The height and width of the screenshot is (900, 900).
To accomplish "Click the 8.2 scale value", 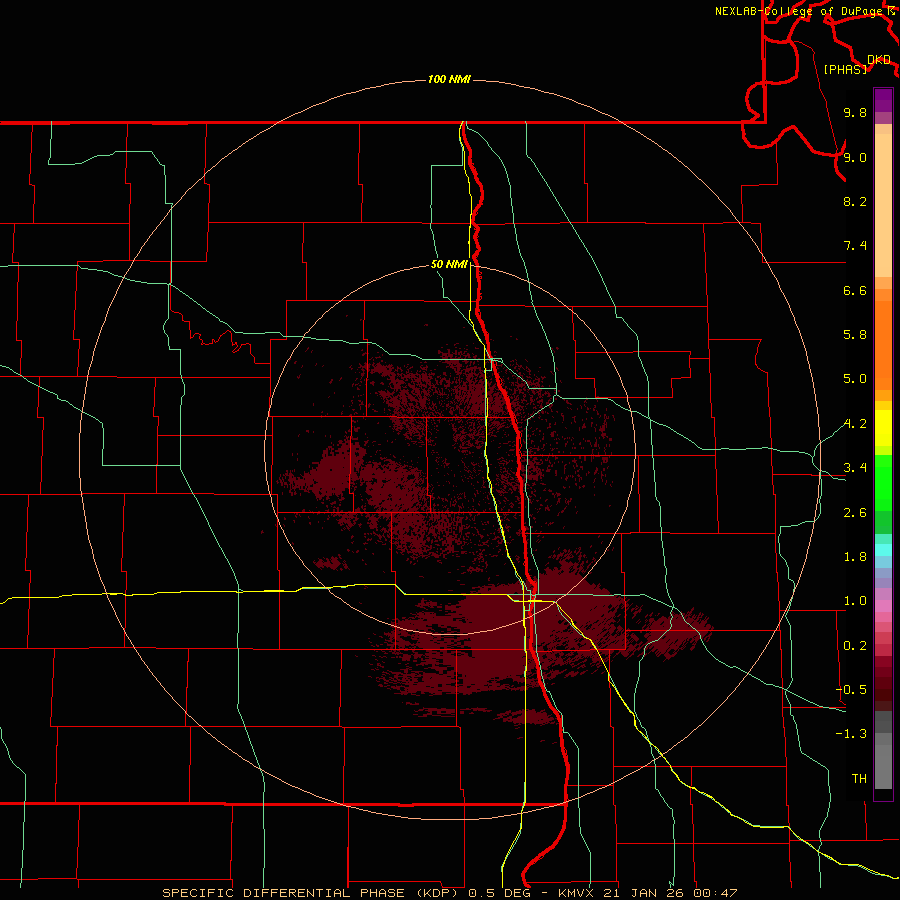I will coord(855,201).
